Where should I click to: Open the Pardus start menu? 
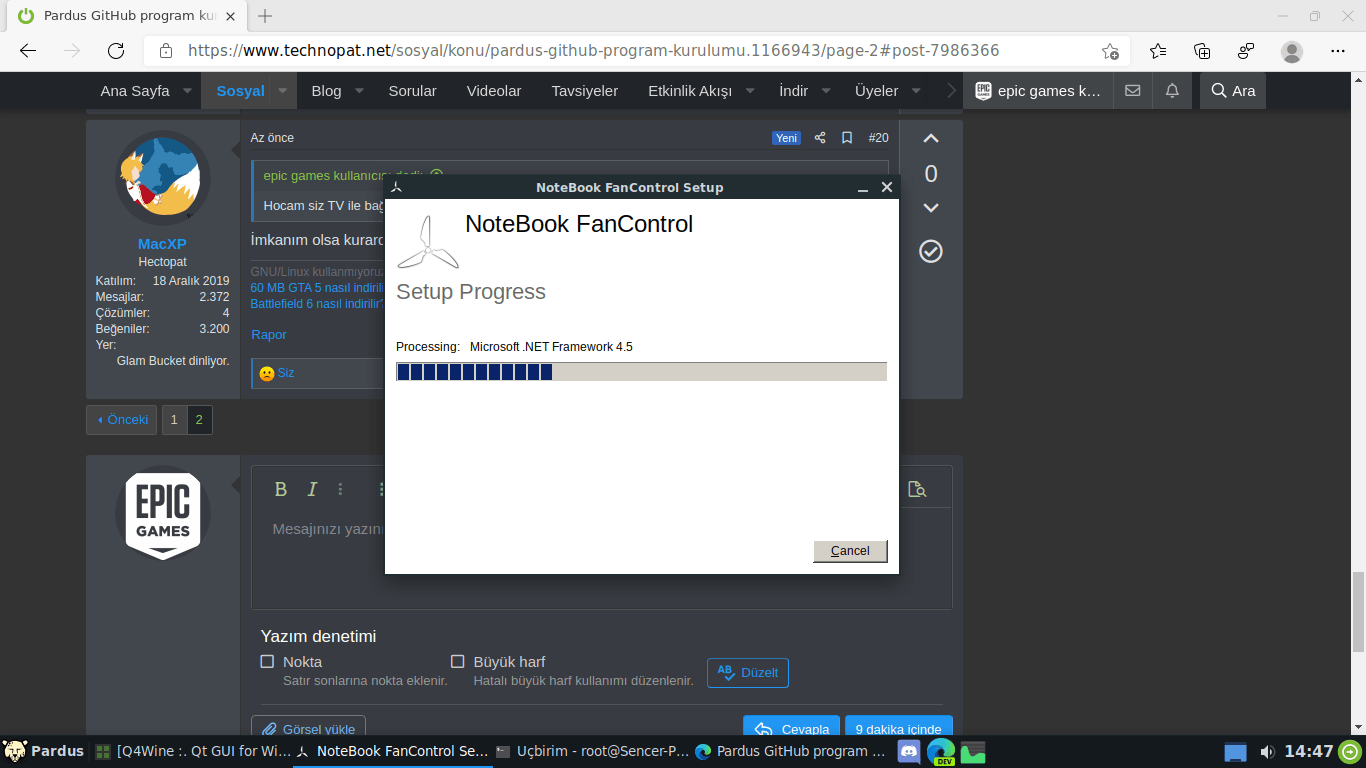(45, 752)
